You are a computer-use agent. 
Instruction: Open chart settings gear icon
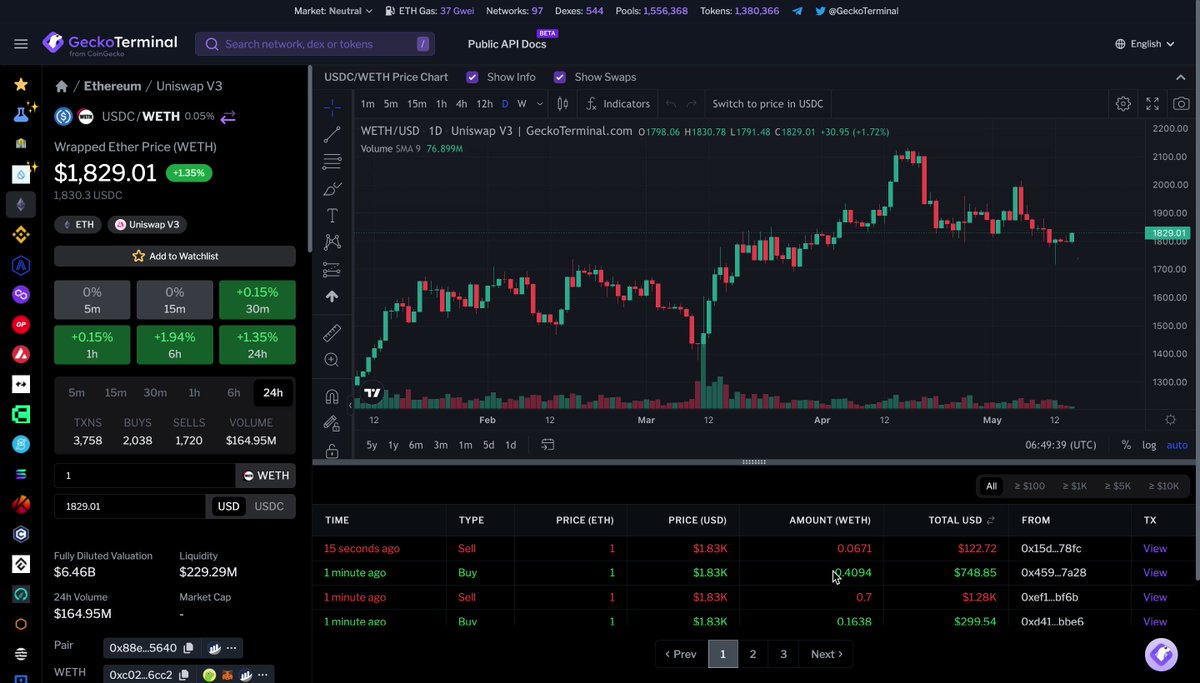click(x=1123, y=104)
